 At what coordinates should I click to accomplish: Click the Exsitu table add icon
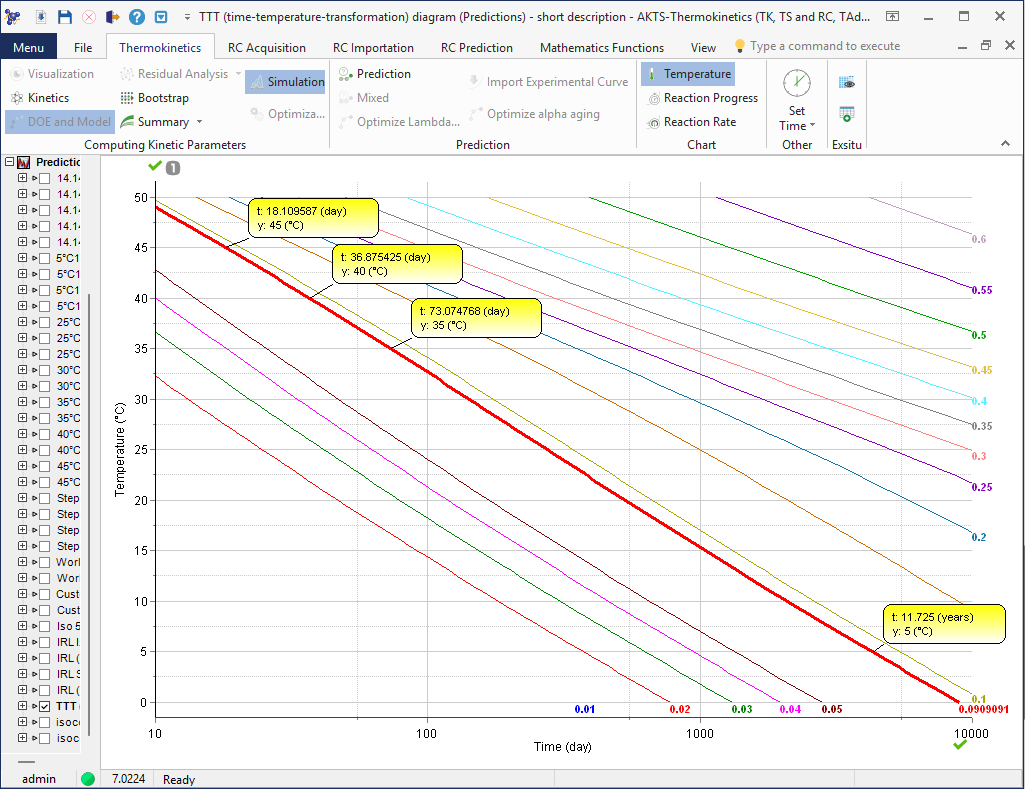tap(847, 114)
